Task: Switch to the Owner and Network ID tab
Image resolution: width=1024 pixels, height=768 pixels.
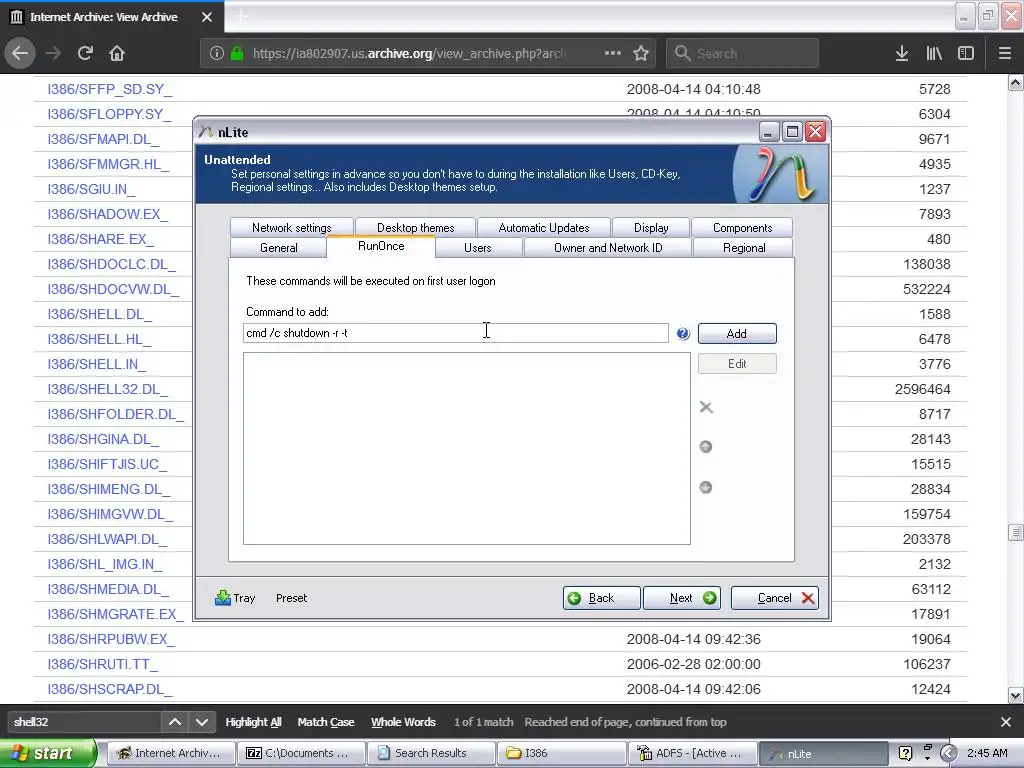Action: [x=608, y=248]
